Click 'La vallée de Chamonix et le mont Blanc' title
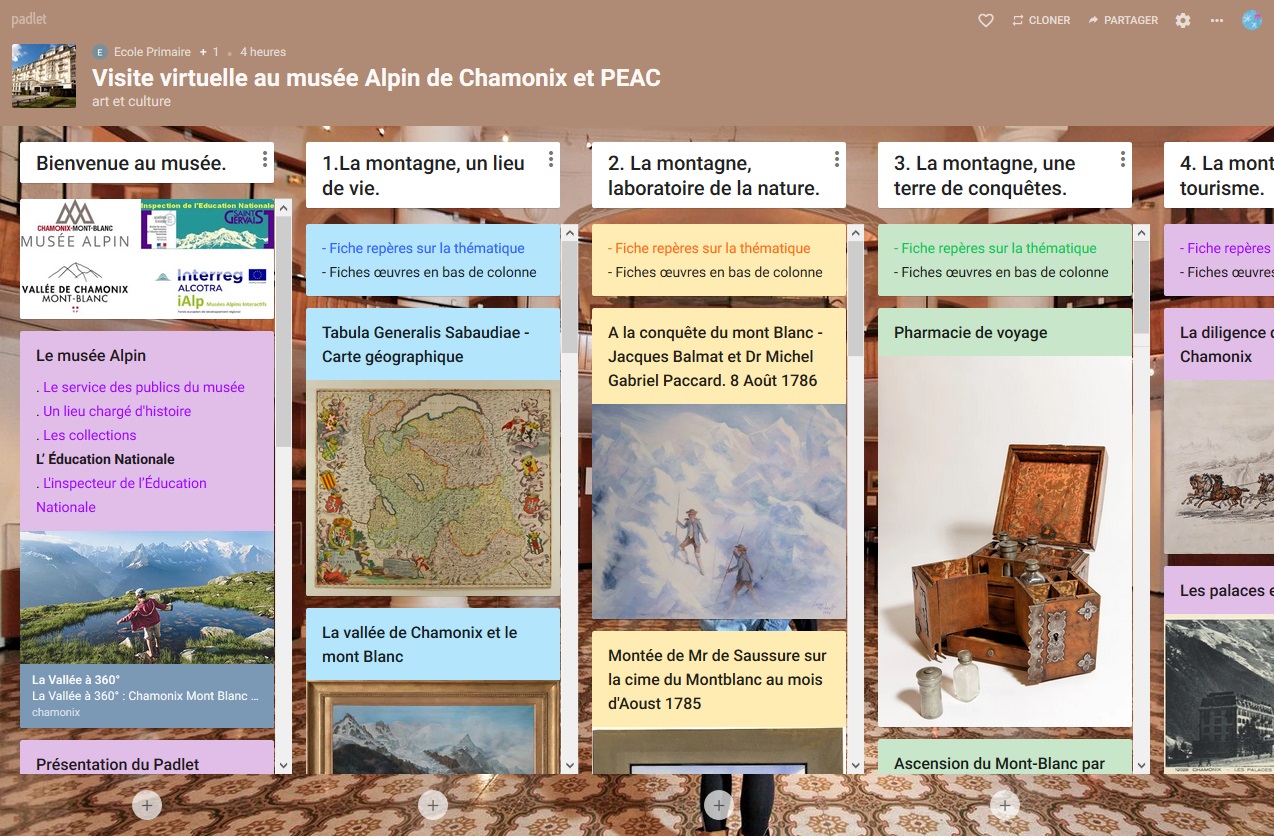This screenshot has width=1274, height=836. click(420, 644)
